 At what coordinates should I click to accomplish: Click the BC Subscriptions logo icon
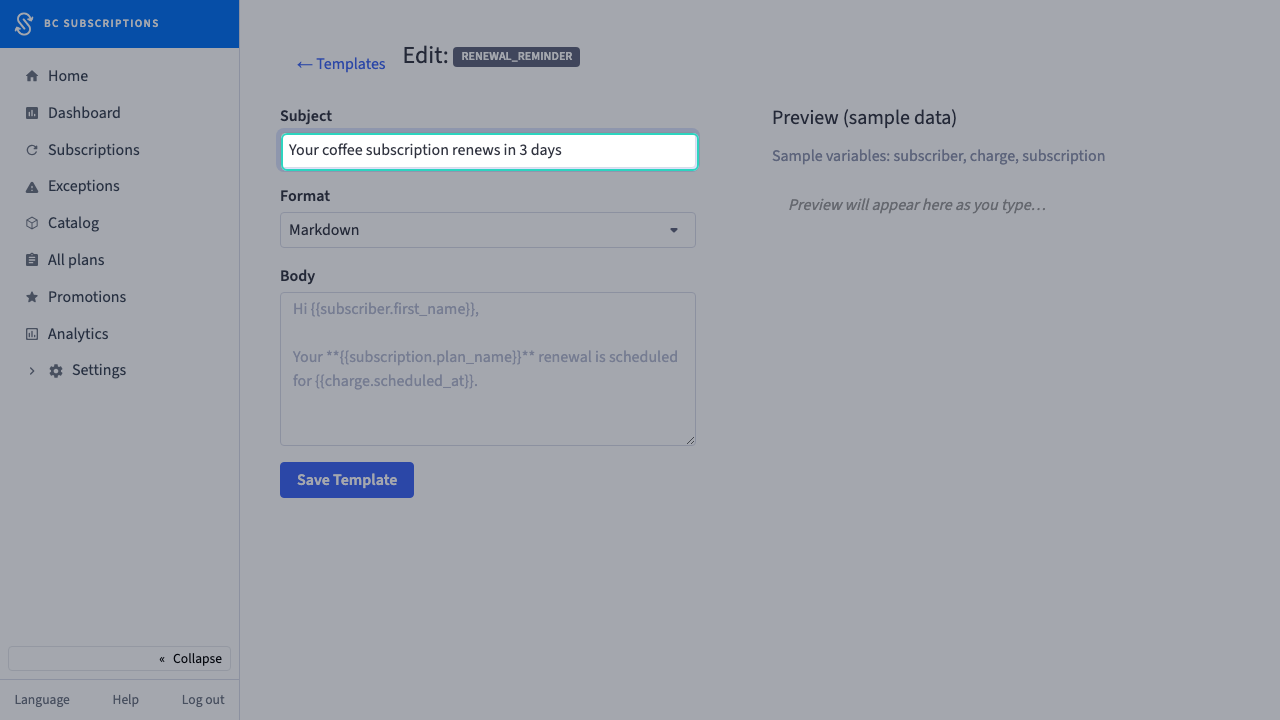pos(24,24)
